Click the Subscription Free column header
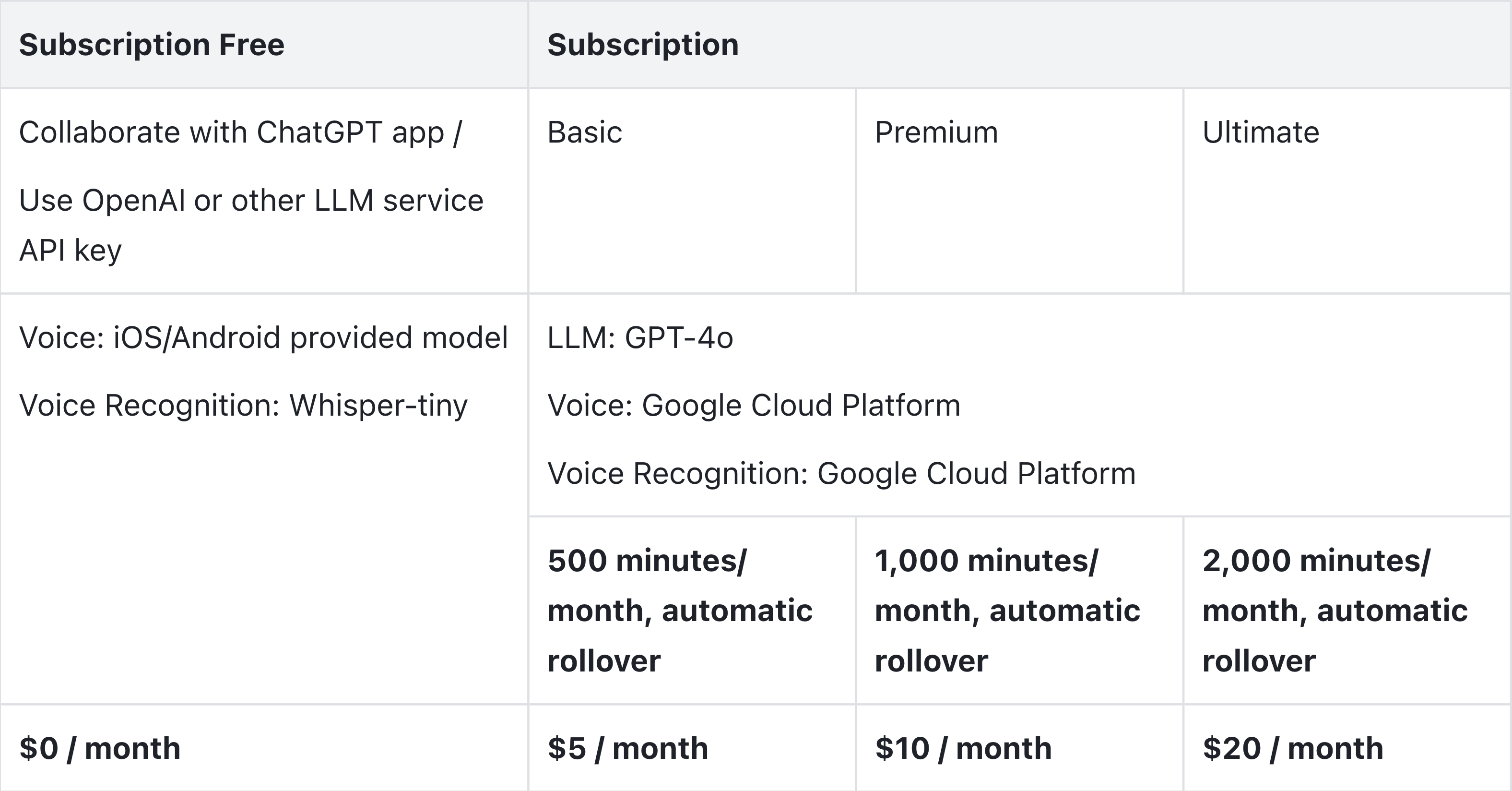Image resolution: width=1512 pixels, height=791 pixels. pyautogui.click(x=264, y=45)
